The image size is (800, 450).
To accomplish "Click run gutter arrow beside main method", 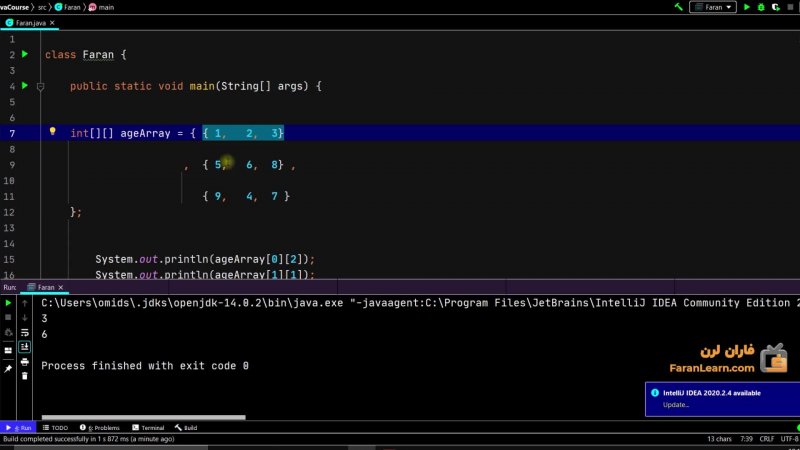I will click(25, 86).
